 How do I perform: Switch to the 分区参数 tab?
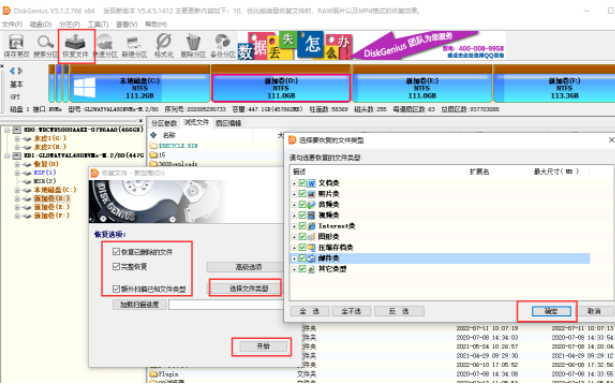coord(164,123)
